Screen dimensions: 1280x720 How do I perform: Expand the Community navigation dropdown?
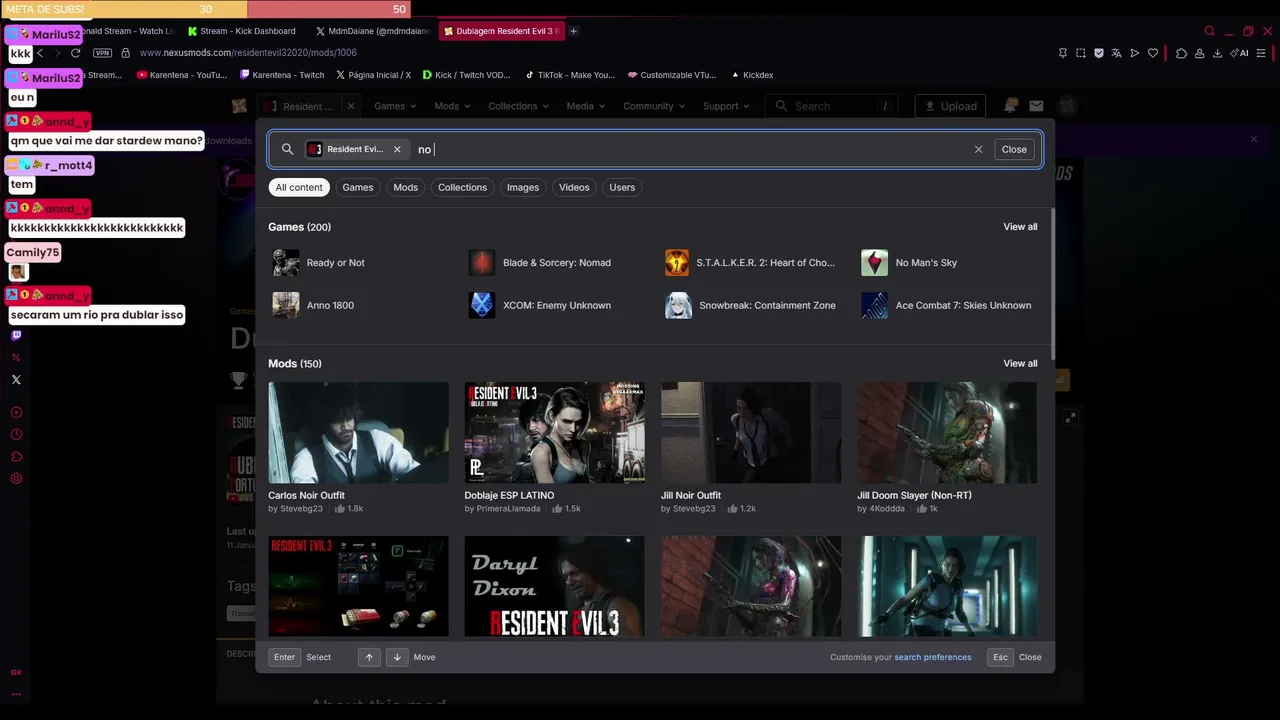[x=654, y=106]
